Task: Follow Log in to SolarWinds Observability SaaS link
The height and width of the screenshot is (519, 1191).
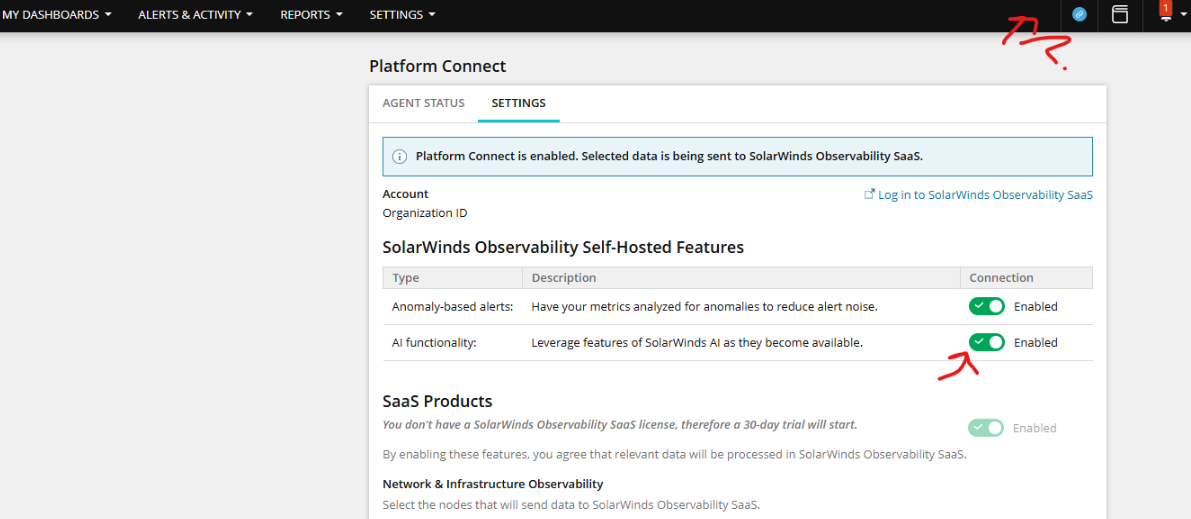Action: (x=985, y=195)
